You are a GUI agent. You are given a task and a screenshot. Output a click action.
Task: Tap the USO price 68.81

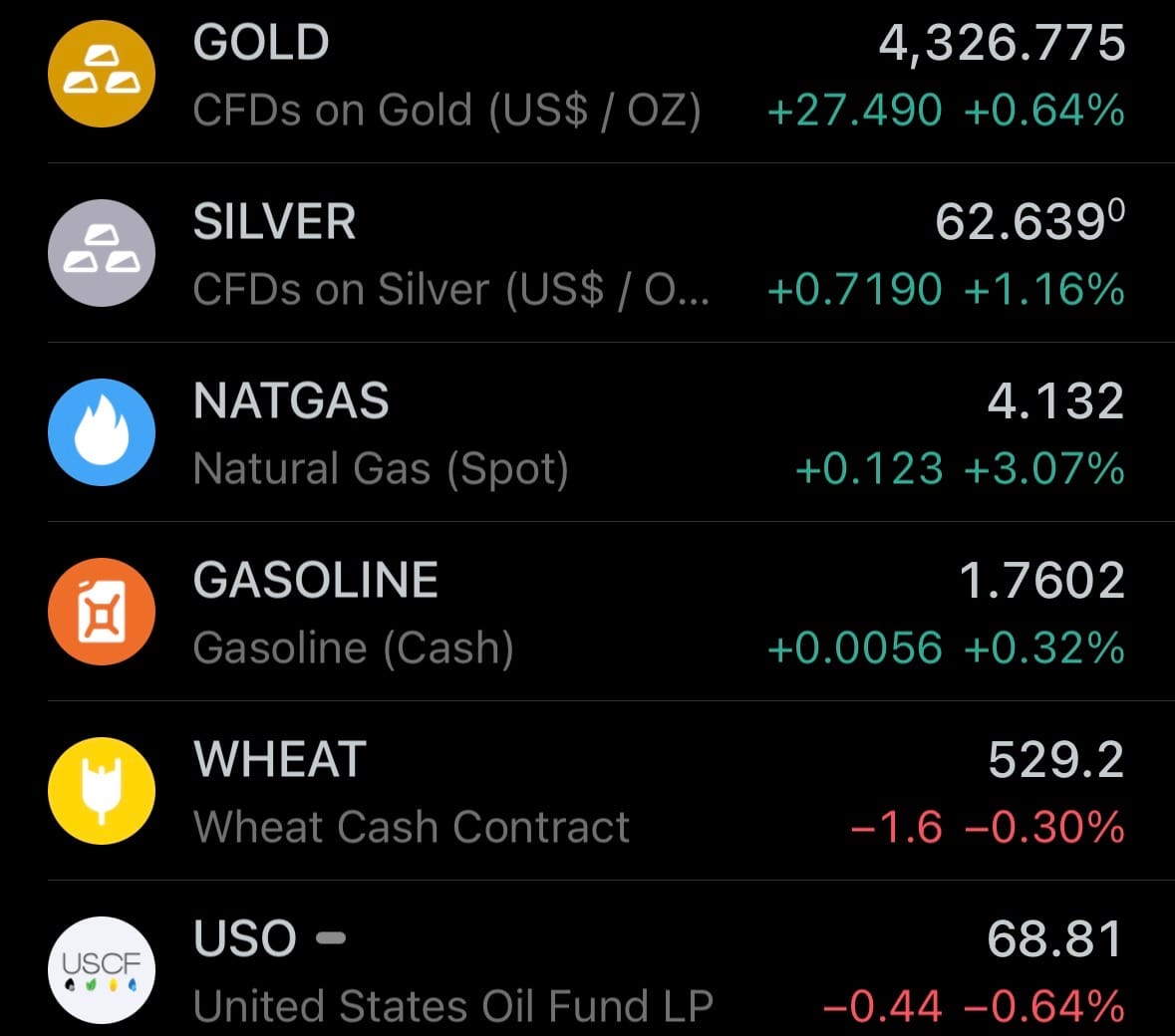pos(1055,938)
